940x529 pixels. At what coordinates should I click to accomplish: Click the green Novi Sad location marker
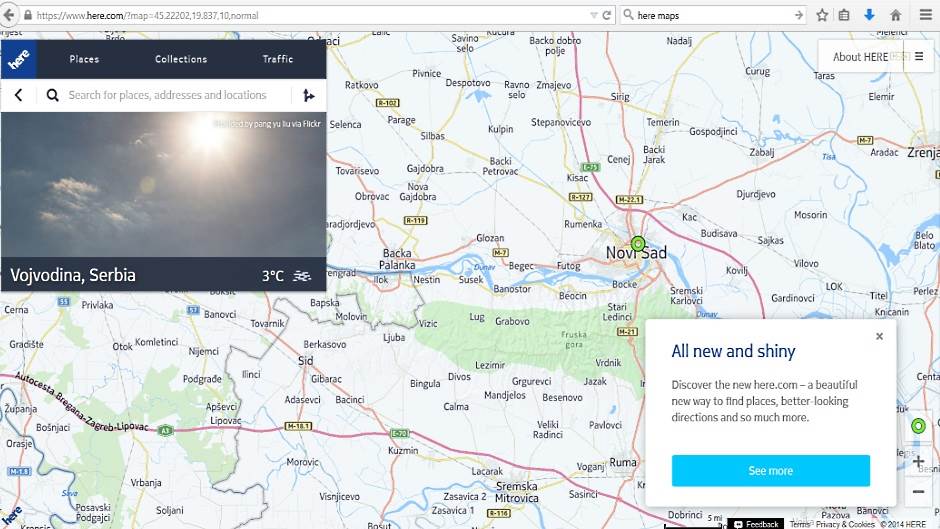(638, 243)
